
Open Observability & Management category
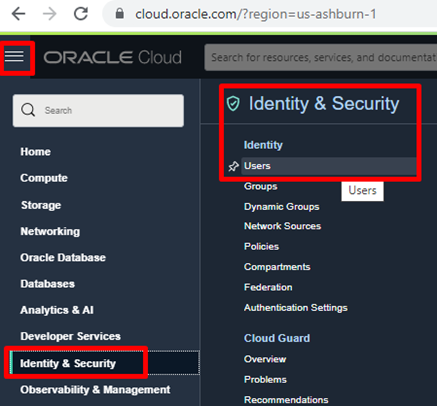click(x=95, y=390)
